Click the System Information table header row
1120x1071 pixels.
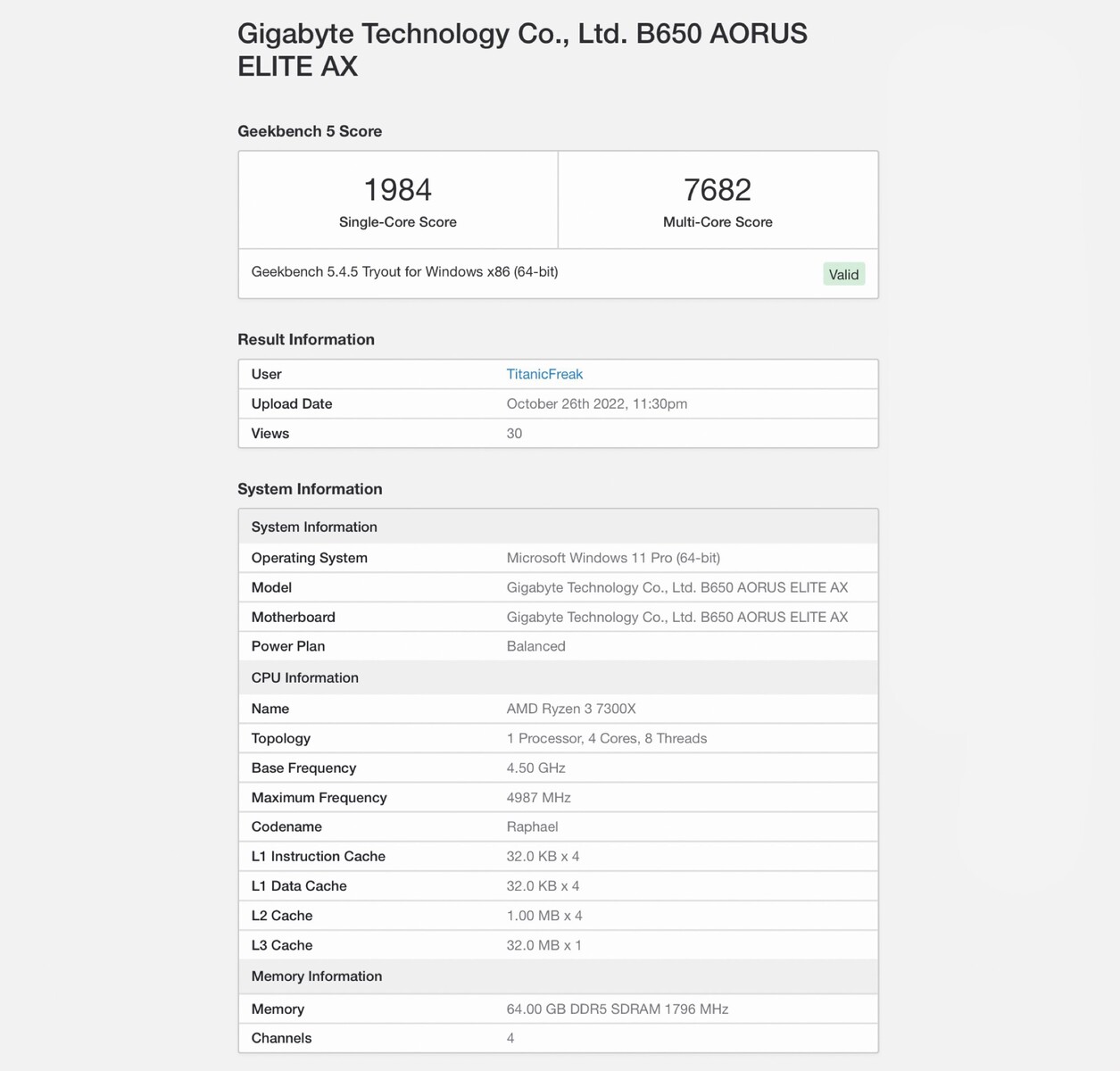558,527
